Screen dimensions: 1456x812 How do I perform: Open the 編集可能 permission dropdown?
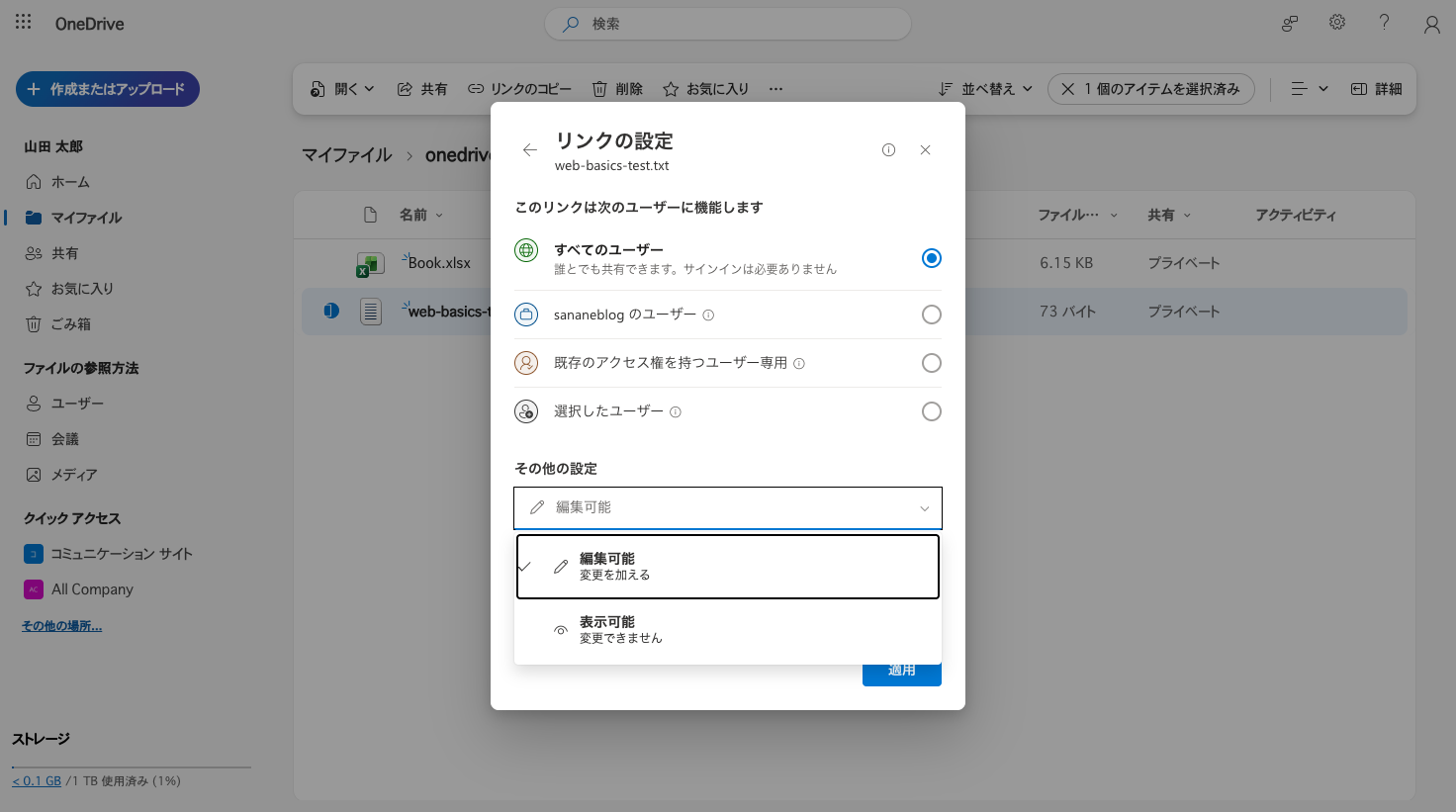[728, 508]
